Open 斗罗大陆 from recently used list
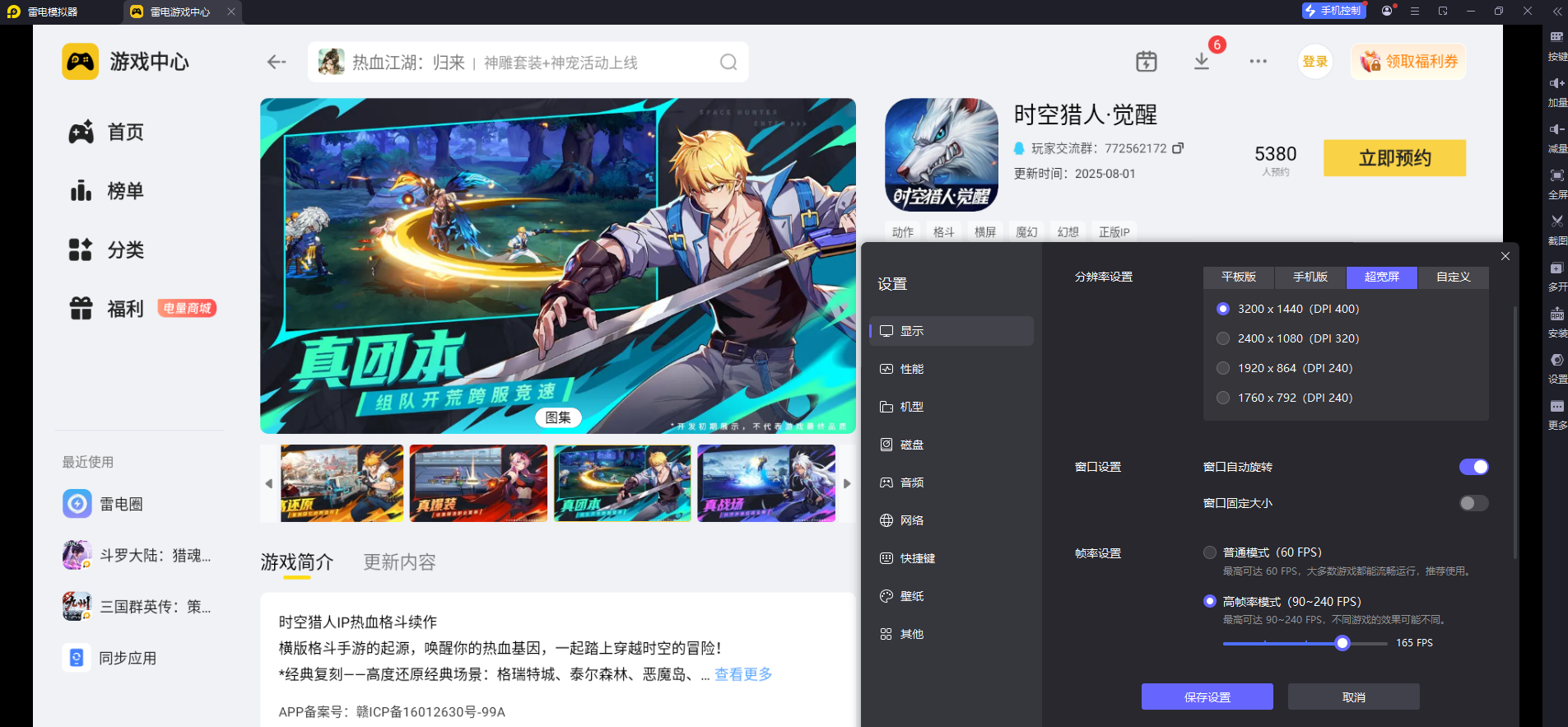This screenshot has height=727, width=1568. point(137,556)
